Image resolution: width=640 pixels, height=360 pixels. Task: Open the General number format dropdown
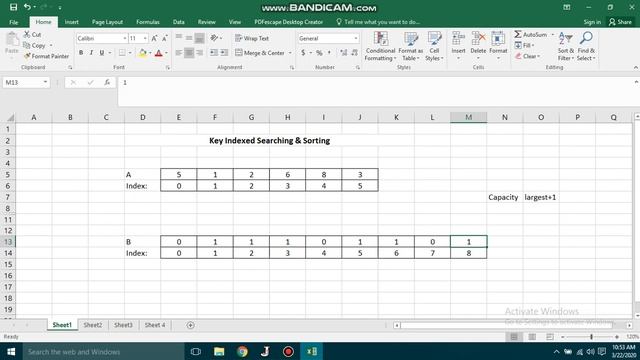(356, 38)
